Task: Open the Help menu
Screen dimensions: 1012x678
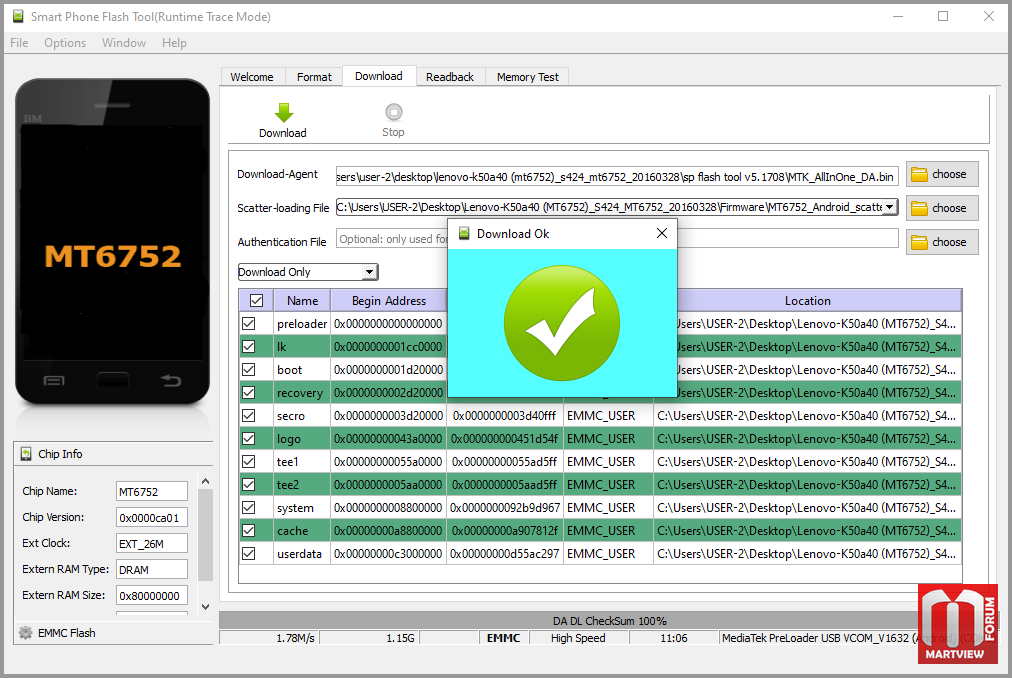Action: pyautogui.click(x=174, y=43)
